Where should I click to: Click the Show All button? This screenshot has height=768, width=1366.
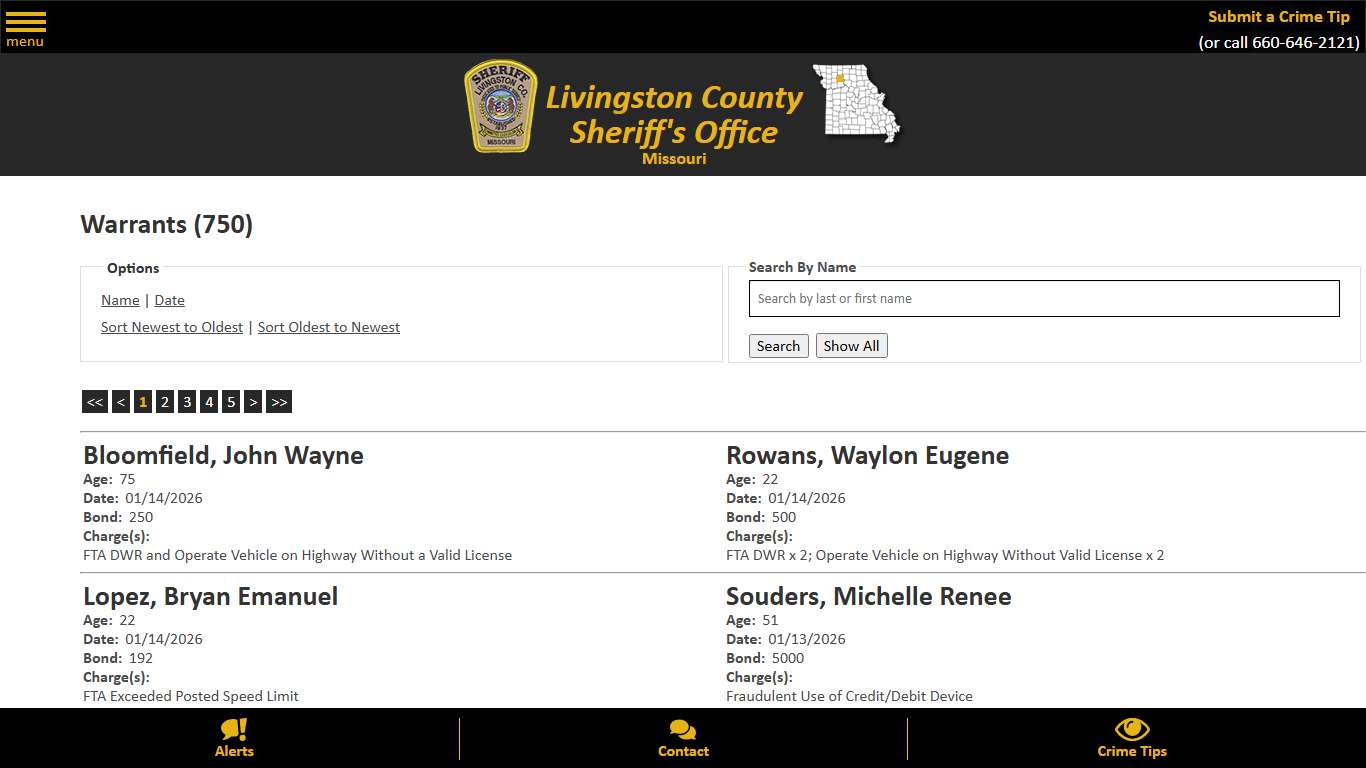851,345
